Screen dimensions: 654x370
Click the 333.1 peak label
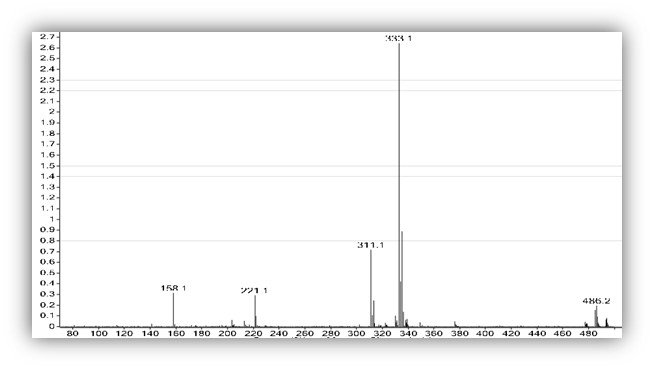tap(398, 38)
